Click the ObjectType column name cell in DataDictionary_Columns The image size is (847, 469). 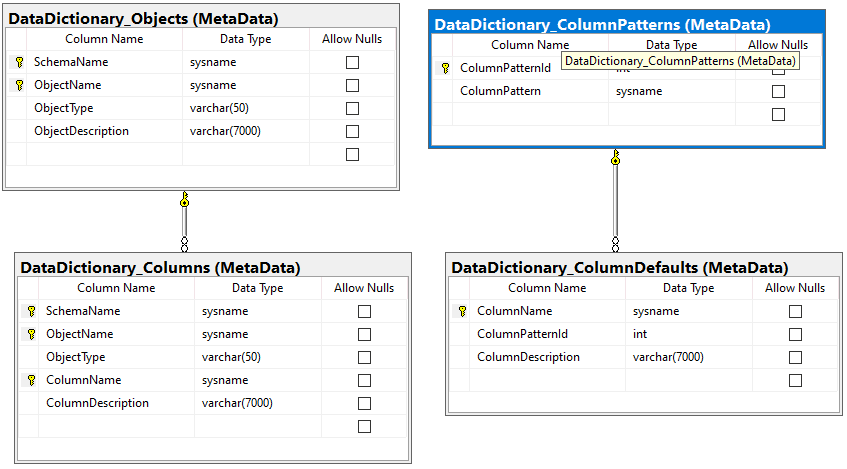[75, 357]
